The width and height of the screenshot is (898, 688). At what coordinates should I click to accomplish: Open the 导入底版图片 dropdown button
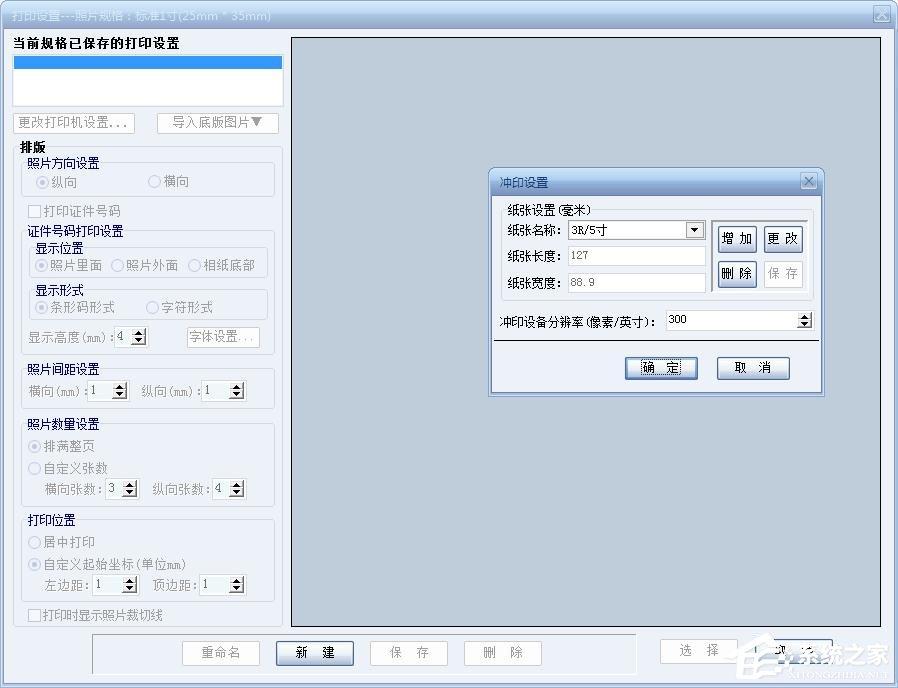[x=218, y=123]
